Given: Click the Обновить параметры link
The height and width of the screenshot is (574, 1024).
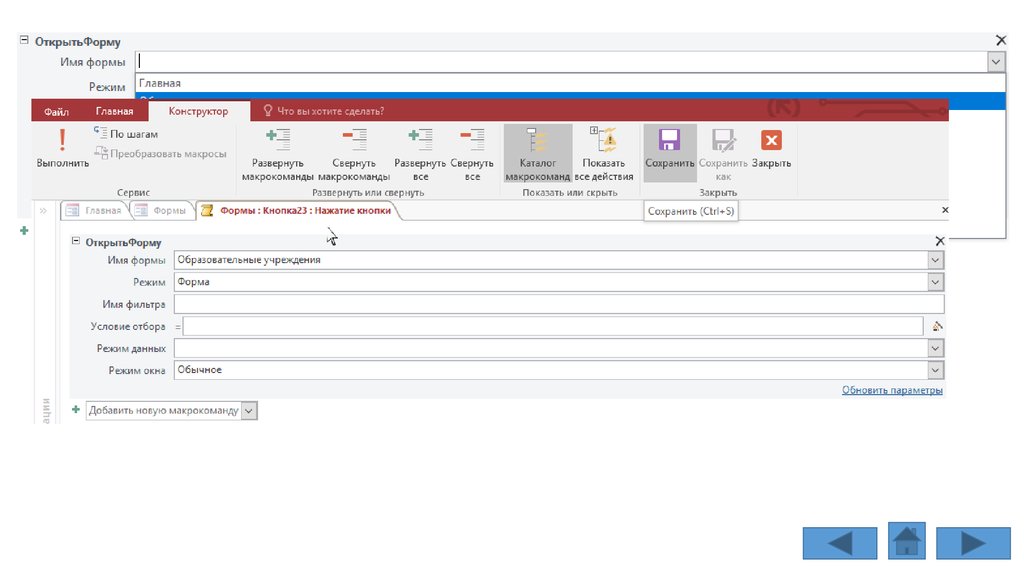Looking at the screenshot, I should 892,391.
